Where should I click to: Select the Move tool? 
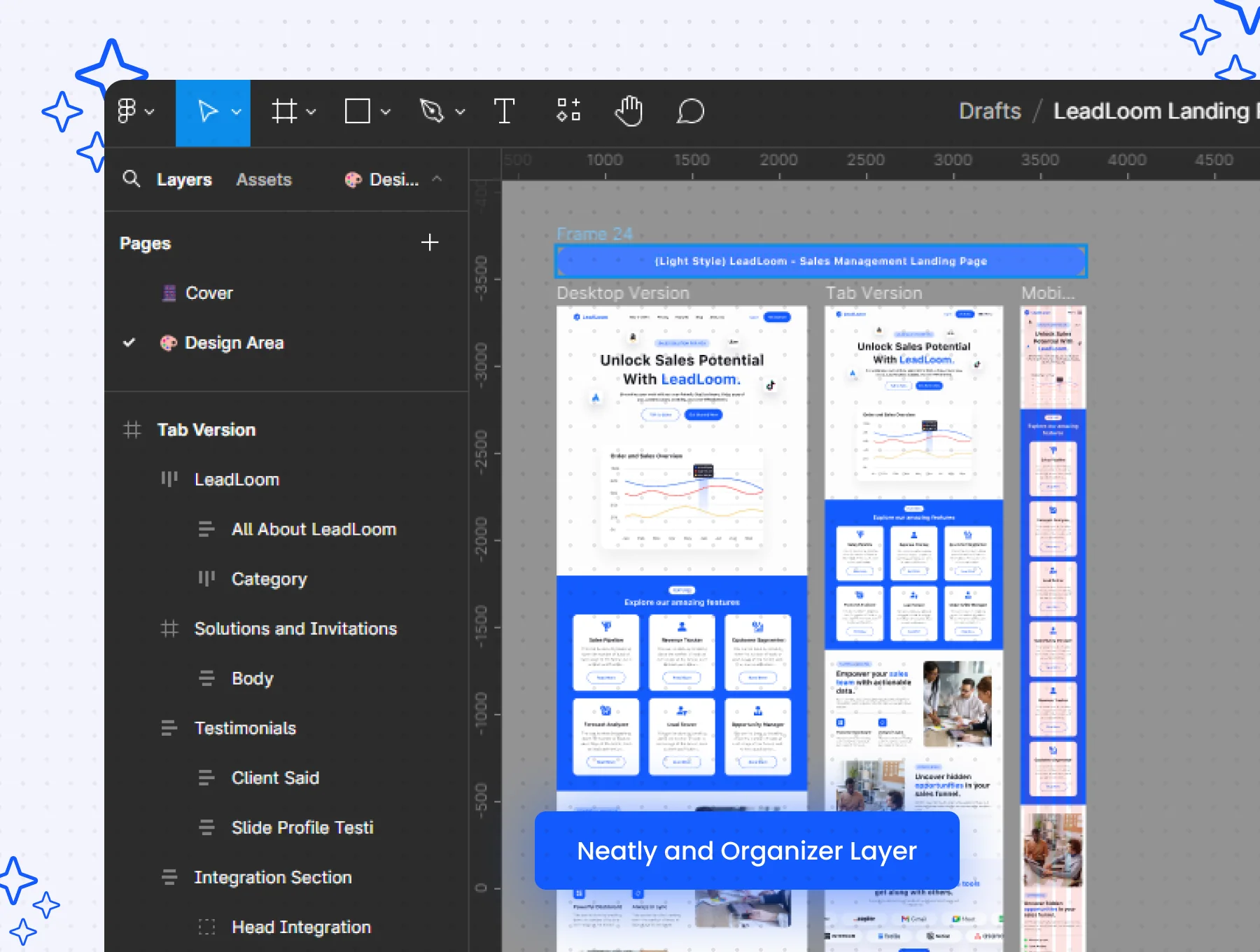tap(208, 111)
